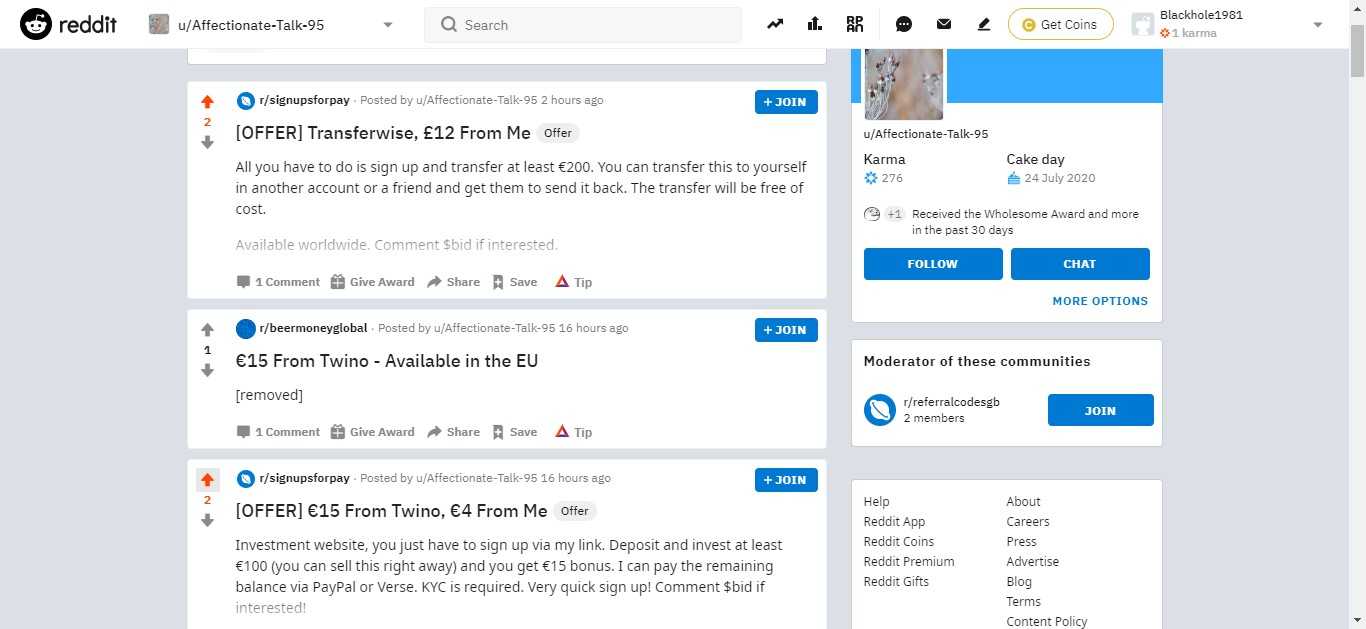Open the Popular trending arrow icon

[775, 24]
